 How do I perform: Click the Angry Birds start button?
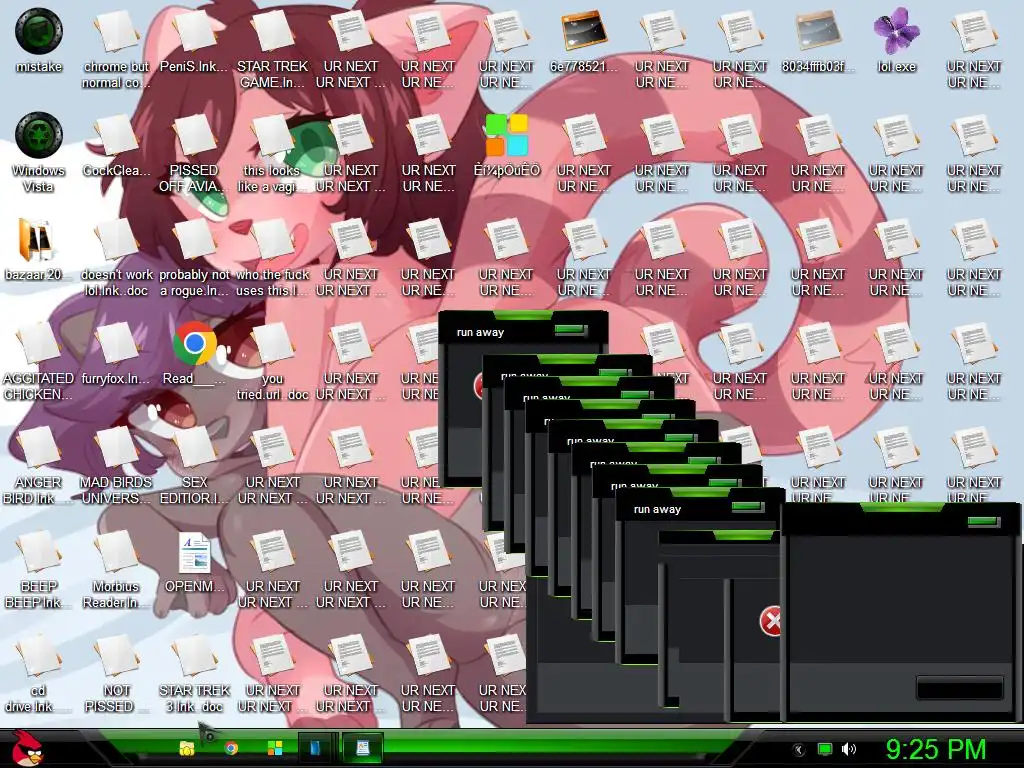[x=27, y=748]
